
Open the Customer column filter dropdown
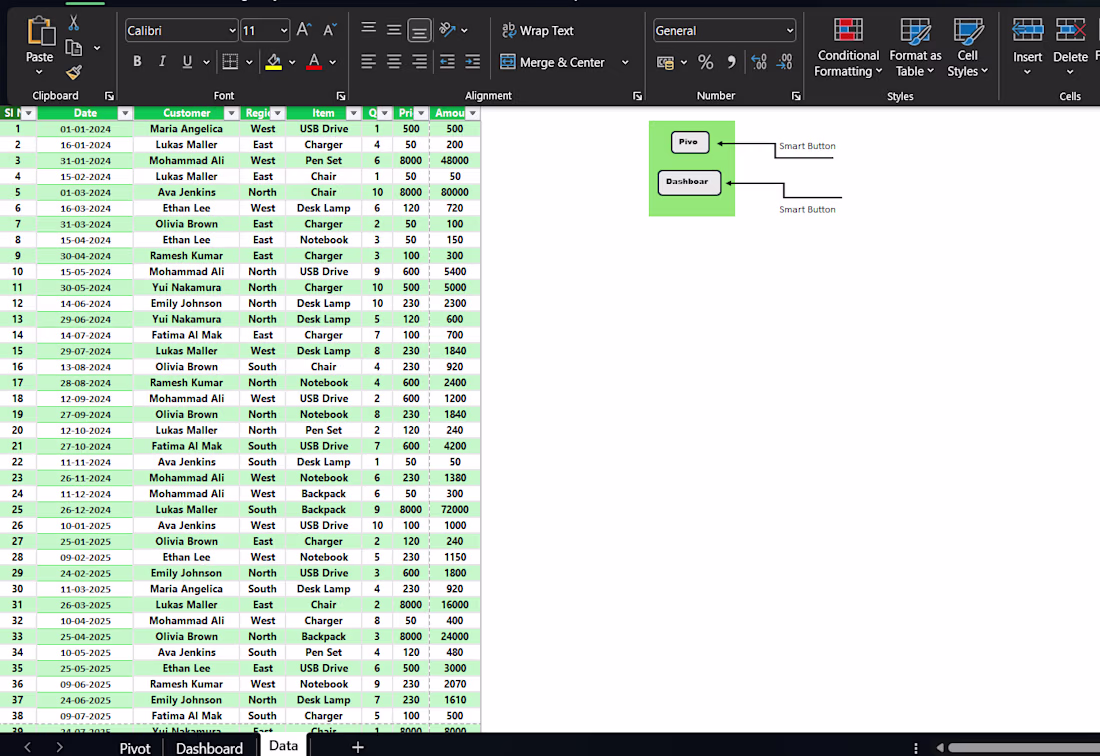tap(231, 113)
